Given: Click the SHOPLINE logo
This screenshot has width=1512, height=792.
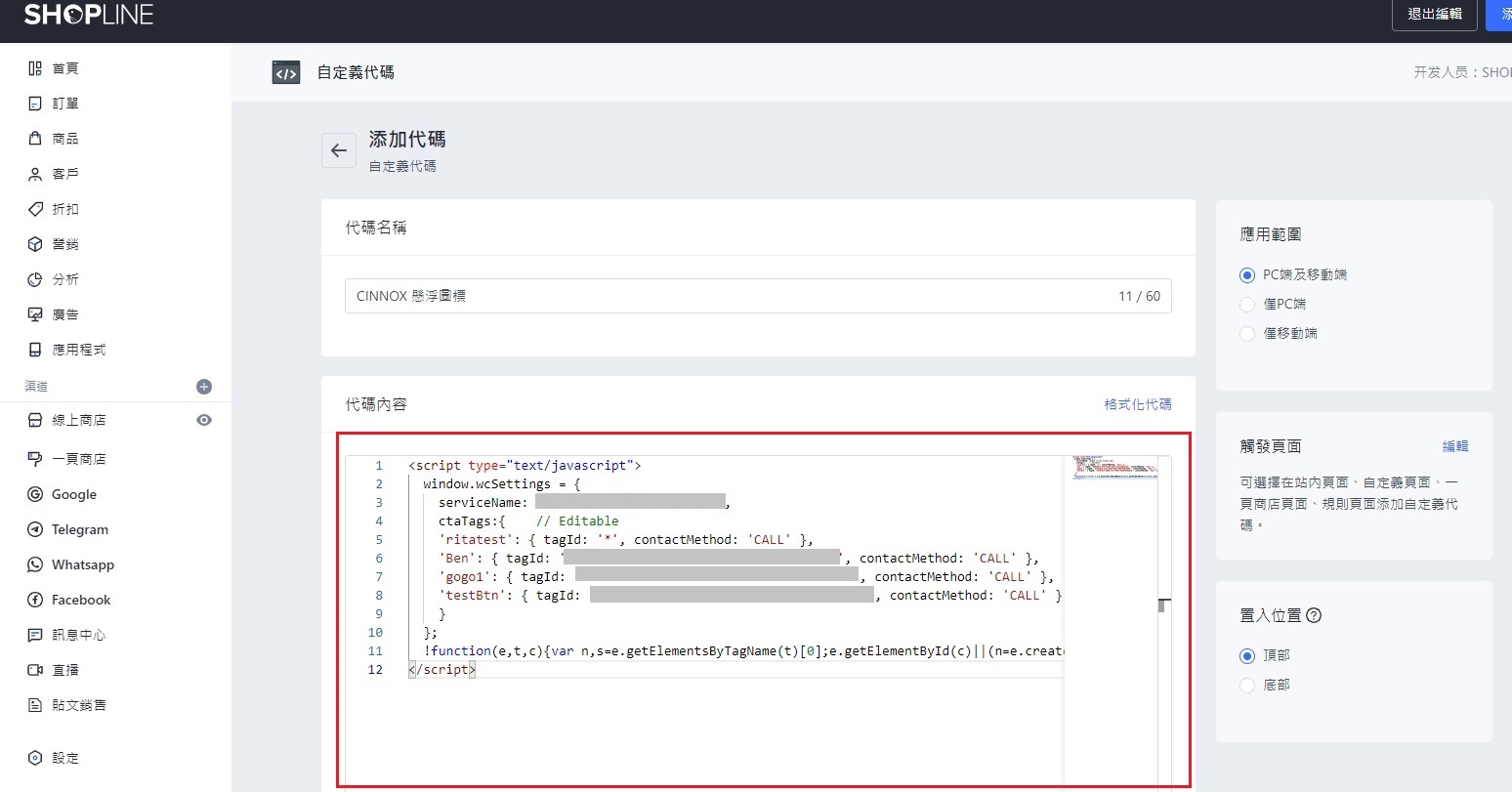Looking at the screenshot, I should pos(89,15).
